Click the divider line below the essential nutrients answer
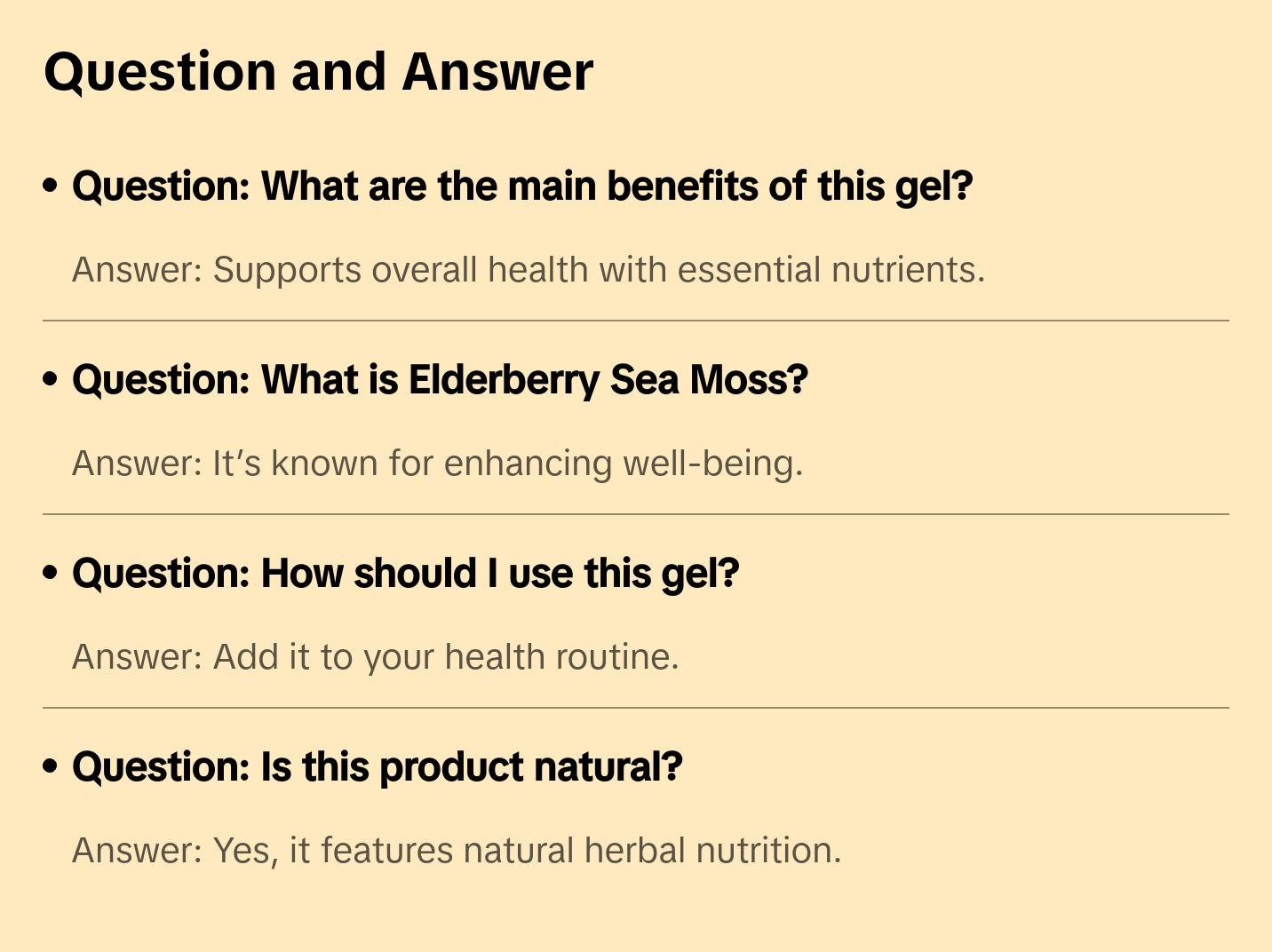The height and width of the screenshot is (952, 1272). [636, 321]
